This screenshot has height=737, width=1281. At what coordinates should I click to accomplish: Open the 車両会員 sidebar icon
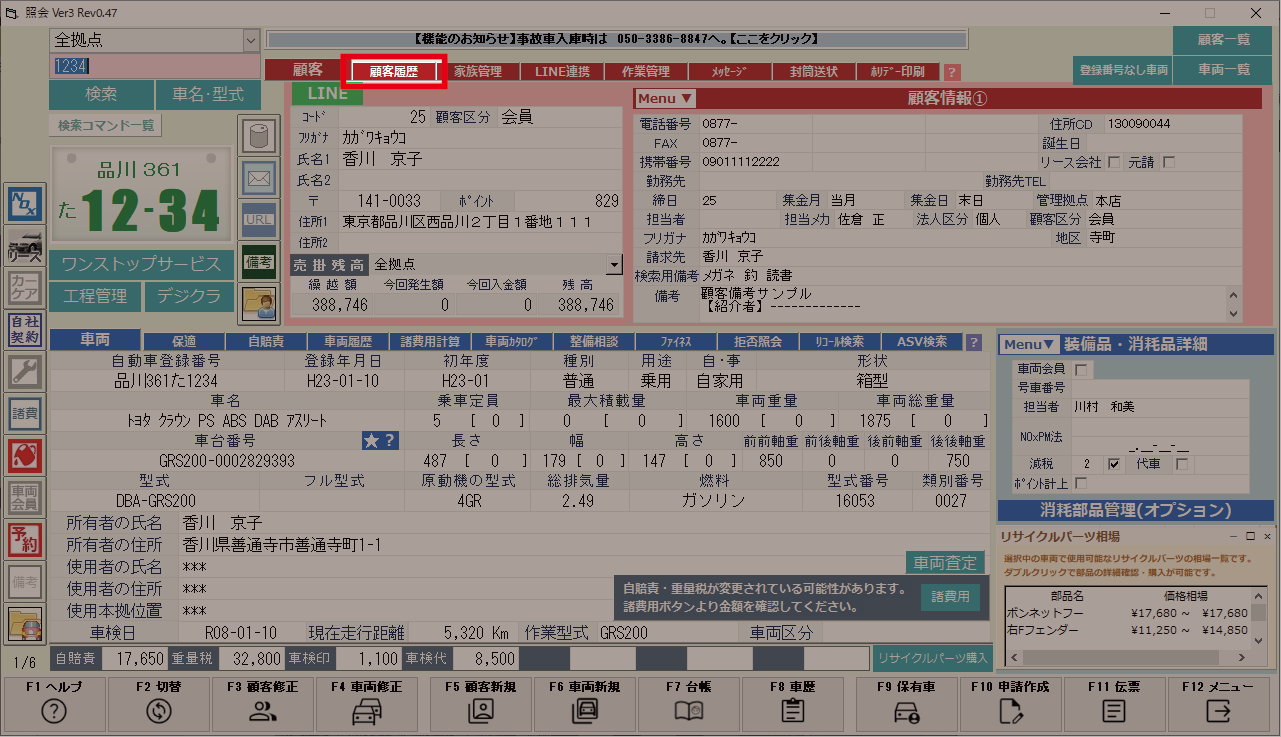pos(25,497)
